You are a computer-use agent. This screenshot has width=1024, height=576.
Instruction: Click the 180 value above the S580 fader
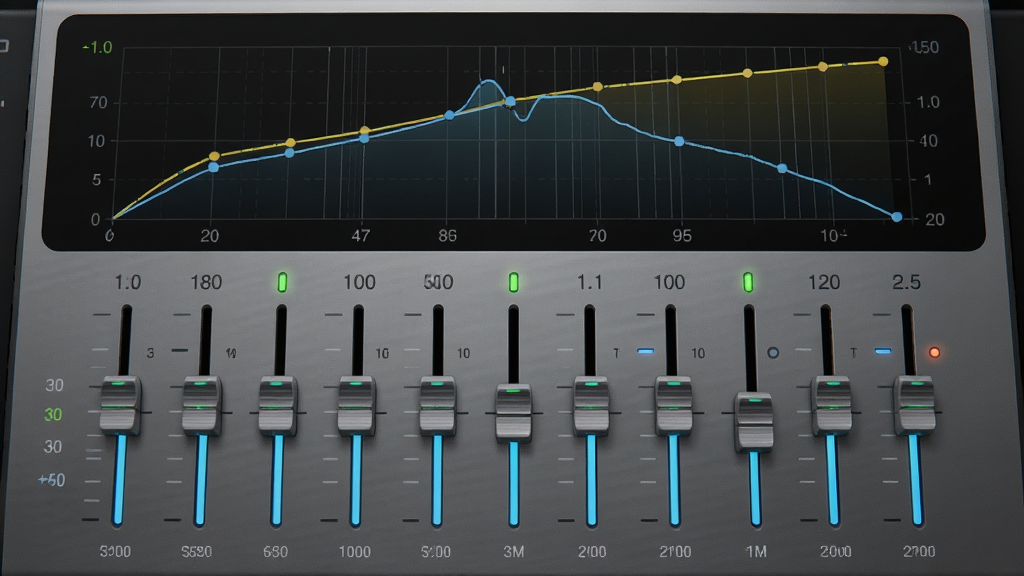[x=206, y=282]
